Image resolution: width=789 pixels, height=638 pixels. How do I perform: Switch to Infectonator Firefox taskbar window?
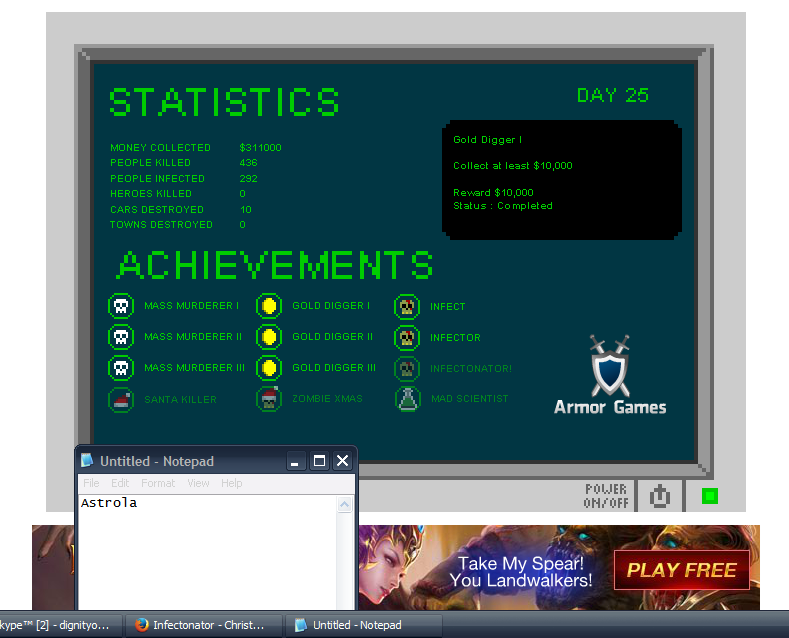(x=204, y=625)
